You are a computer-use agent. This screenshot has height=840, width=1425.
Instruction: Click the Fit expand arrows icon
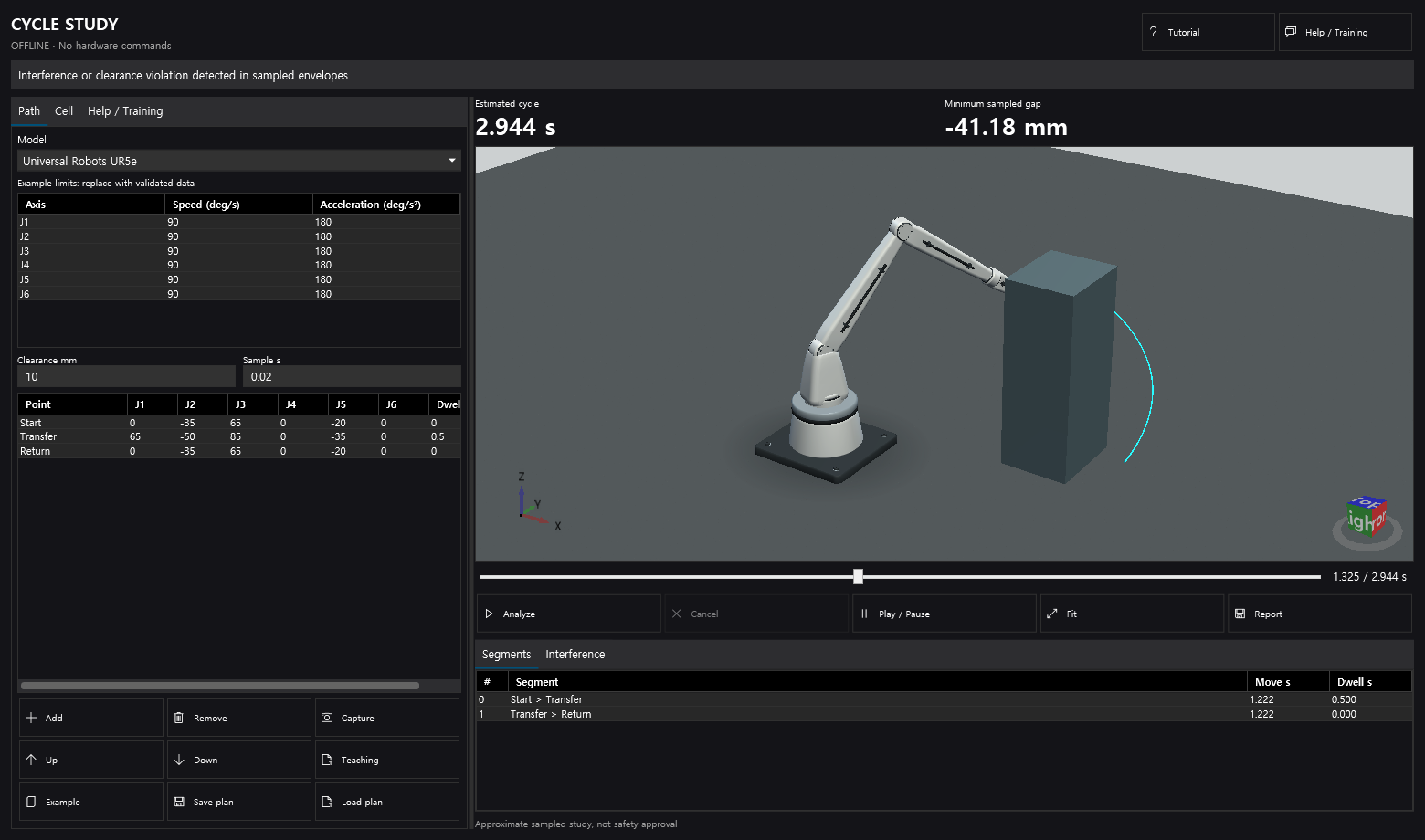click(1051, 614)
